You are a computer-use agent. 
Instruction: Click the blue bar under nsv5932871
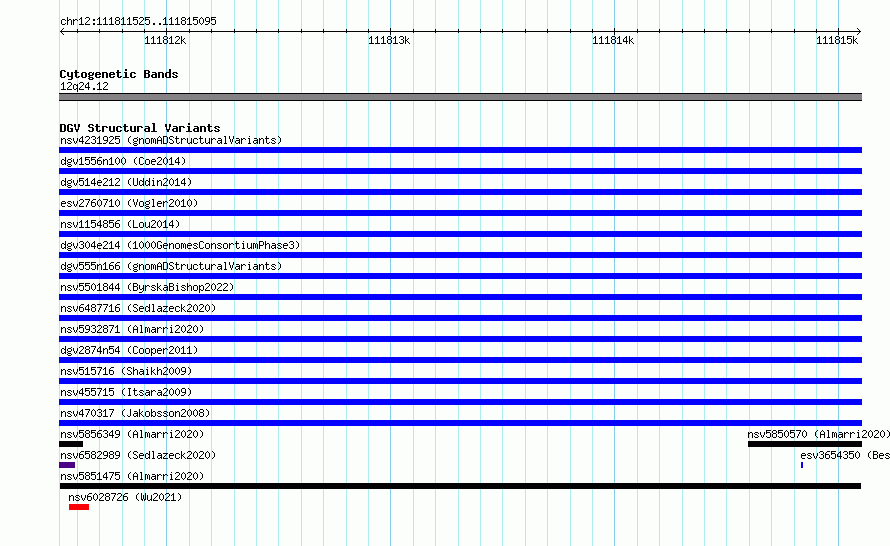pos(460,339)
